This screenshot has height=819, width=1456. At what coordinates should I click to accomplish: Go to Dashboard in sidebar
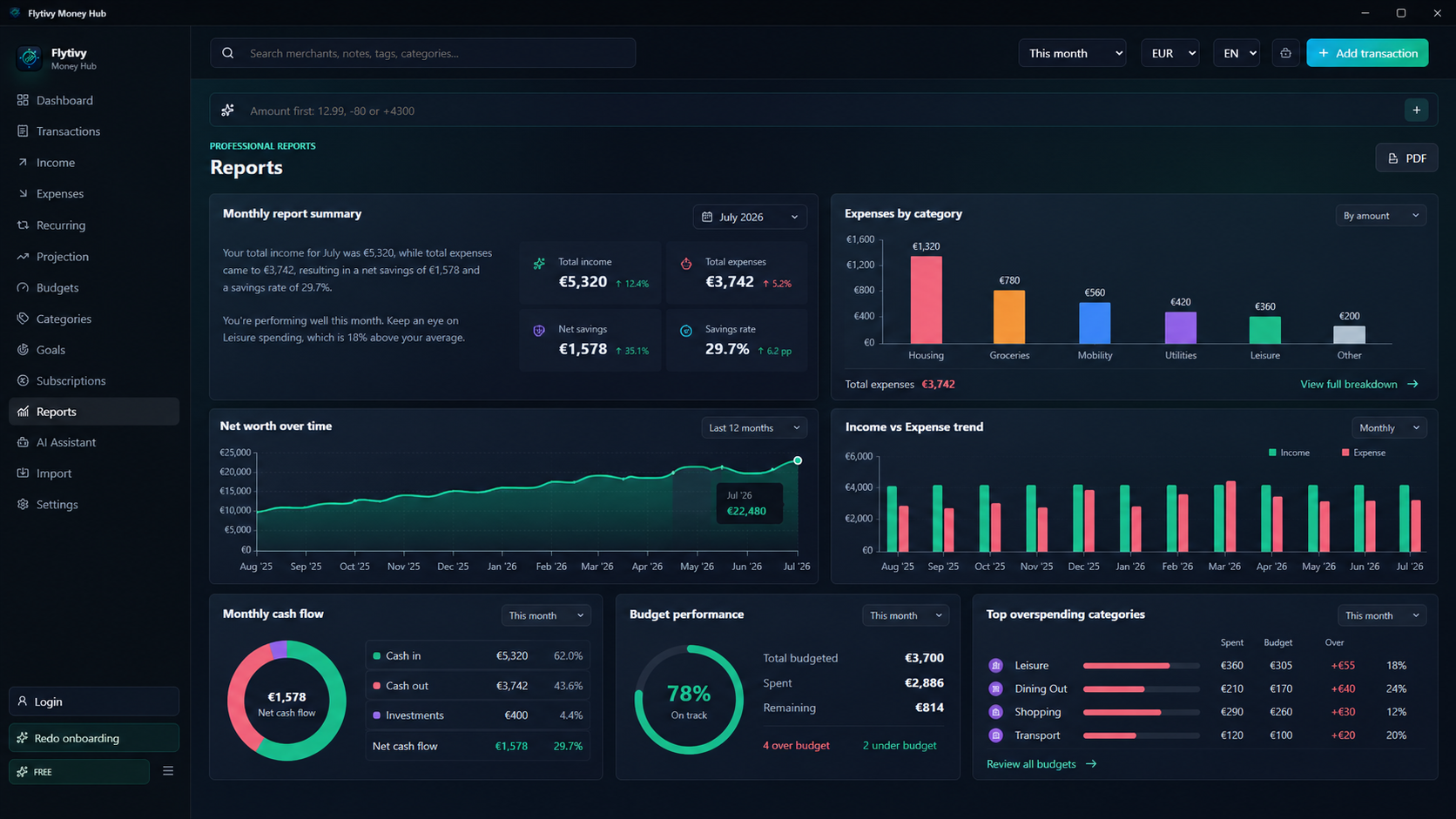pos(94,100)
